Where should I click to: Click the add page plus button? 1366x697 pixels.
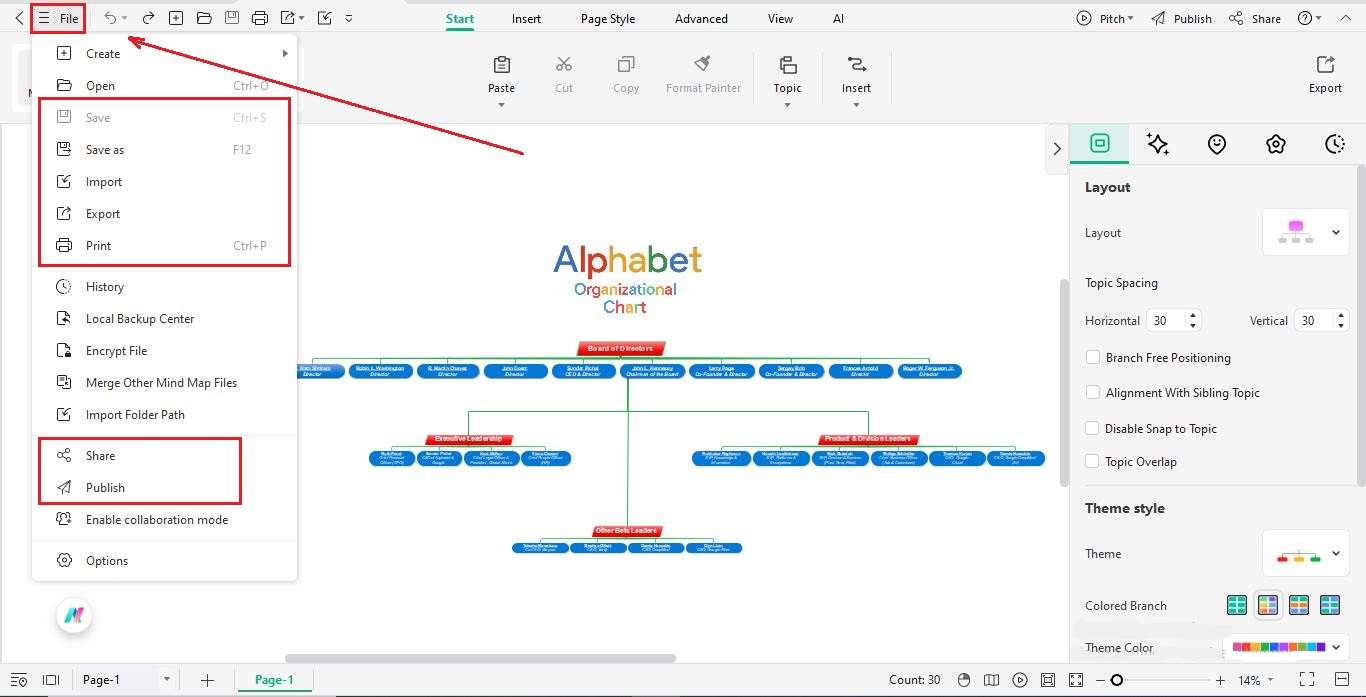click(207, 680)
